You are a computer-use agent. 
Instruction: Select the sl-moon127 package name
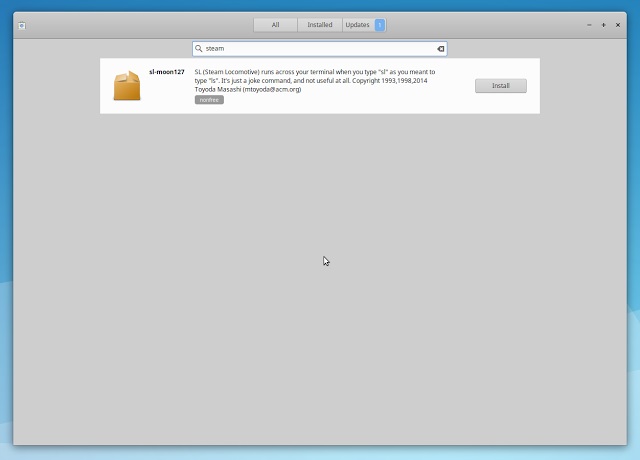167,72
